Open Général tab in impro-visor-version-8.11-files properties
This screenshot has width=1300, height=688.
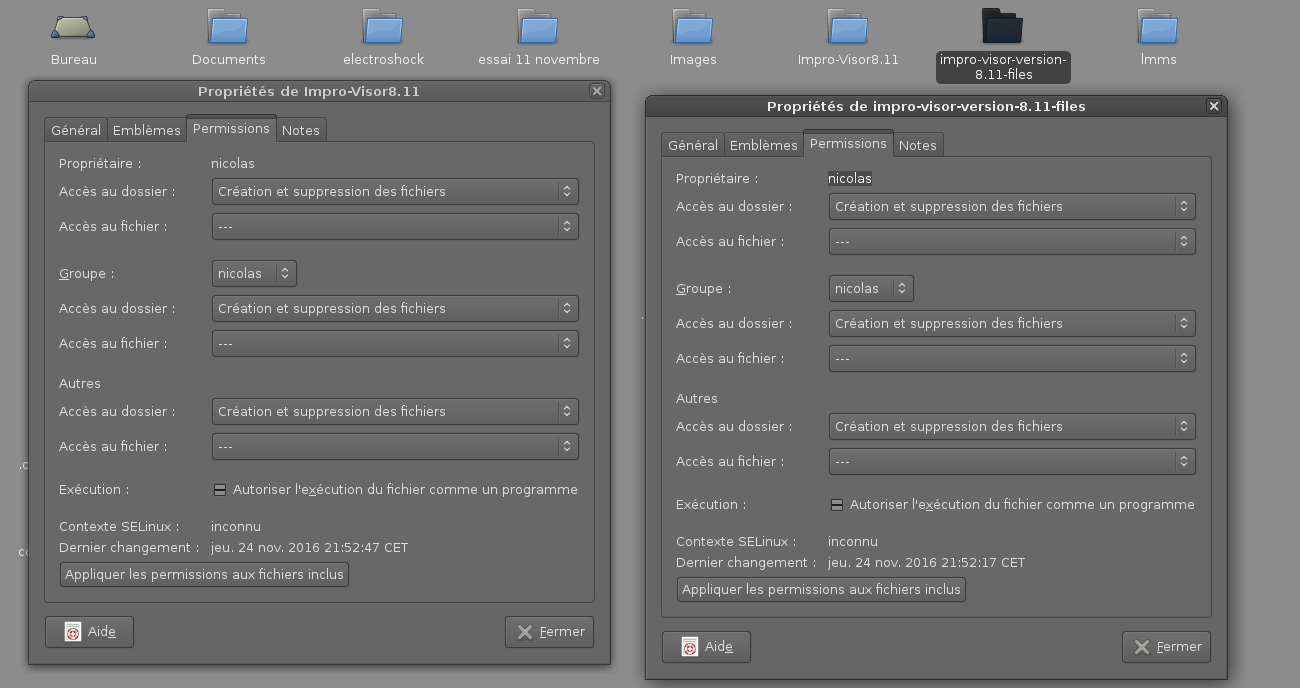pos(693,145)
